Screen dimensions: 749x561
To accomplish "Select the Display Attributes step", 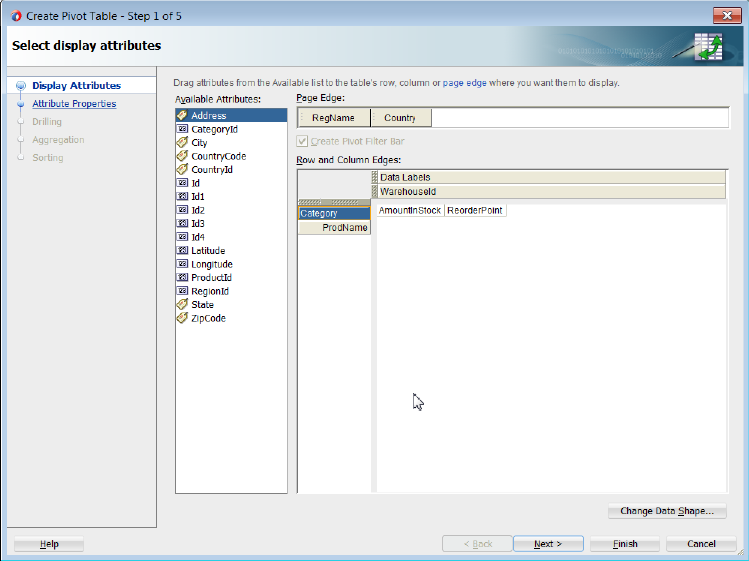I will pos(76,86).
